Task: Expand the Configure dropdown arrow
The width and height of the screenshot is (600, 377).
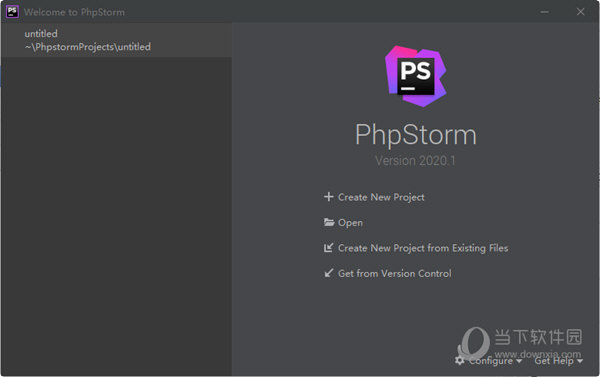Action: click(x=519, y=361)
